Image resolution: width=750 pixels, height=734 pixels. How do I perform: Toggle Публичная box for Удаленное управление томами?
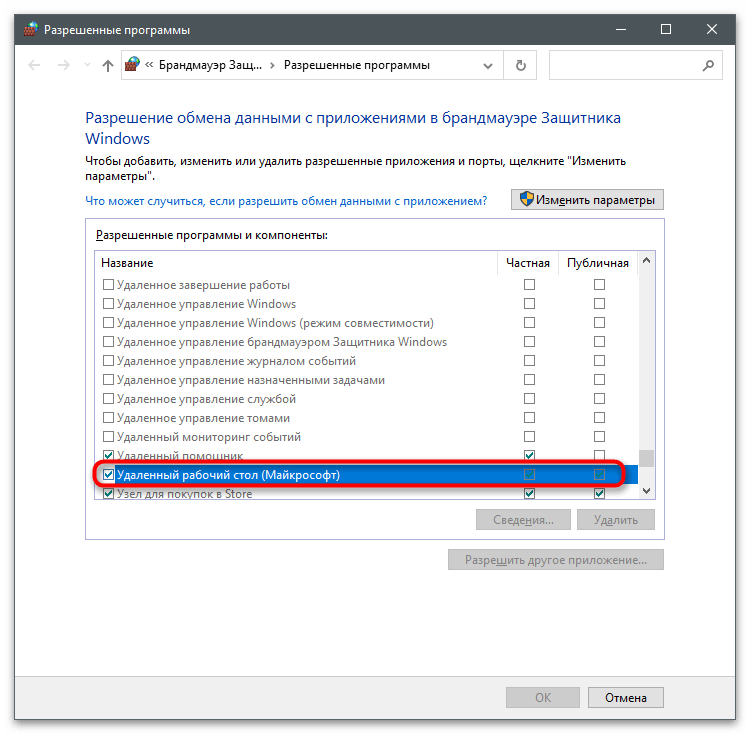[x=599, y=417]
